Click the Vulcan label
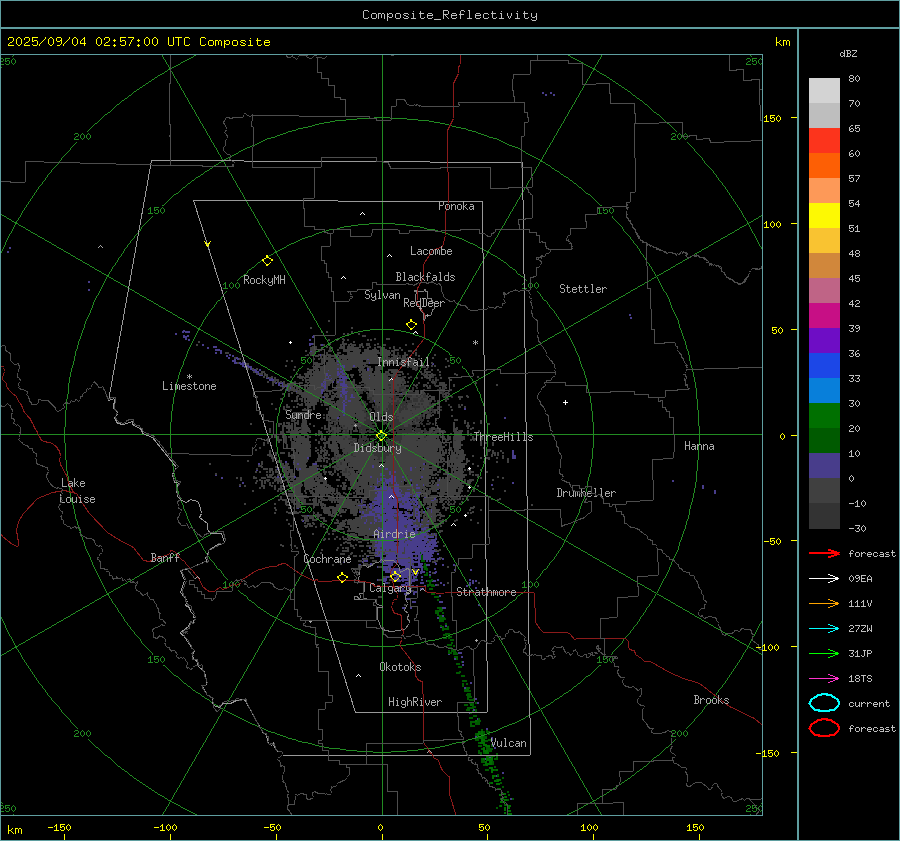This screenshot has height=841, width=900. (x=509, y=743)
